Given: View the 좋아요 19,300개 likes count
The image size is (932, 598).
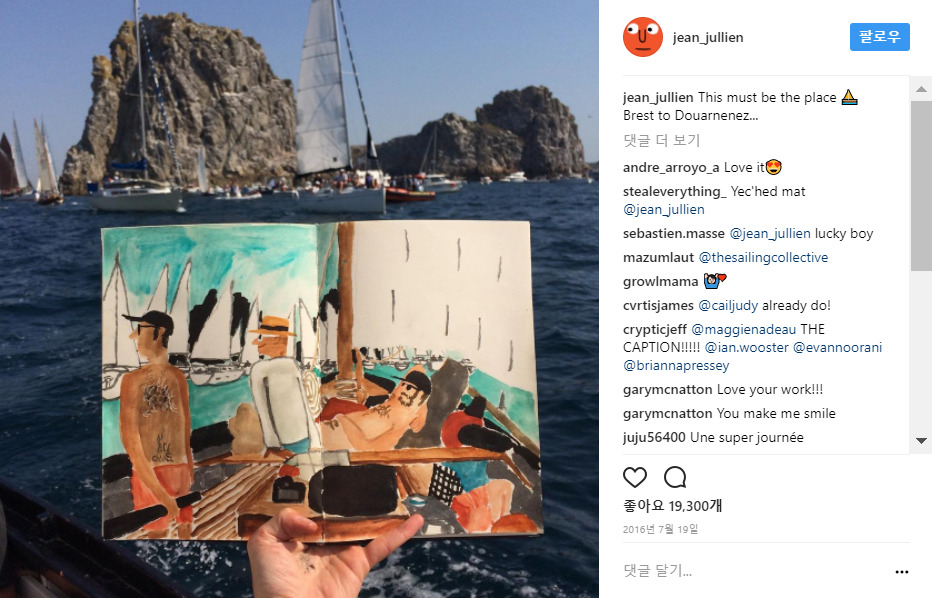Looking at the screenshot, I should [x=672, y=506].
